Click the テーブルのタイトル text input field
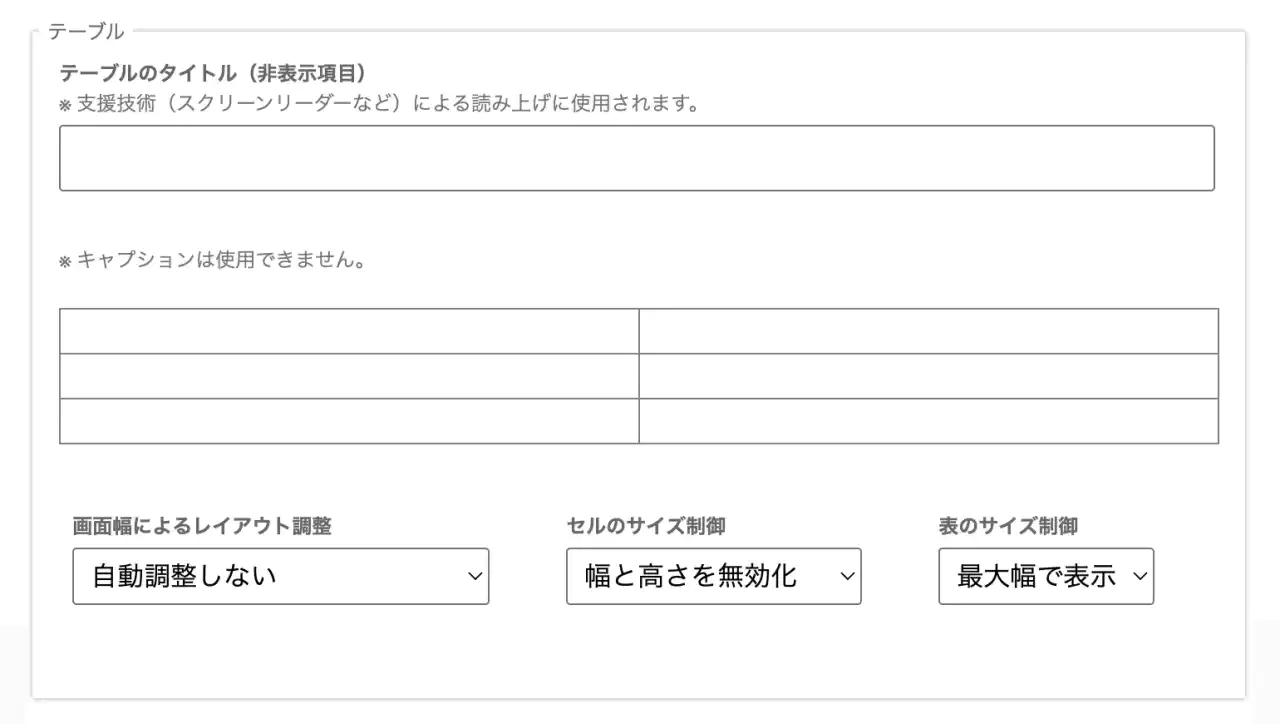The height and width of the screenshot is (724, 1280). (x=636, y=158)
